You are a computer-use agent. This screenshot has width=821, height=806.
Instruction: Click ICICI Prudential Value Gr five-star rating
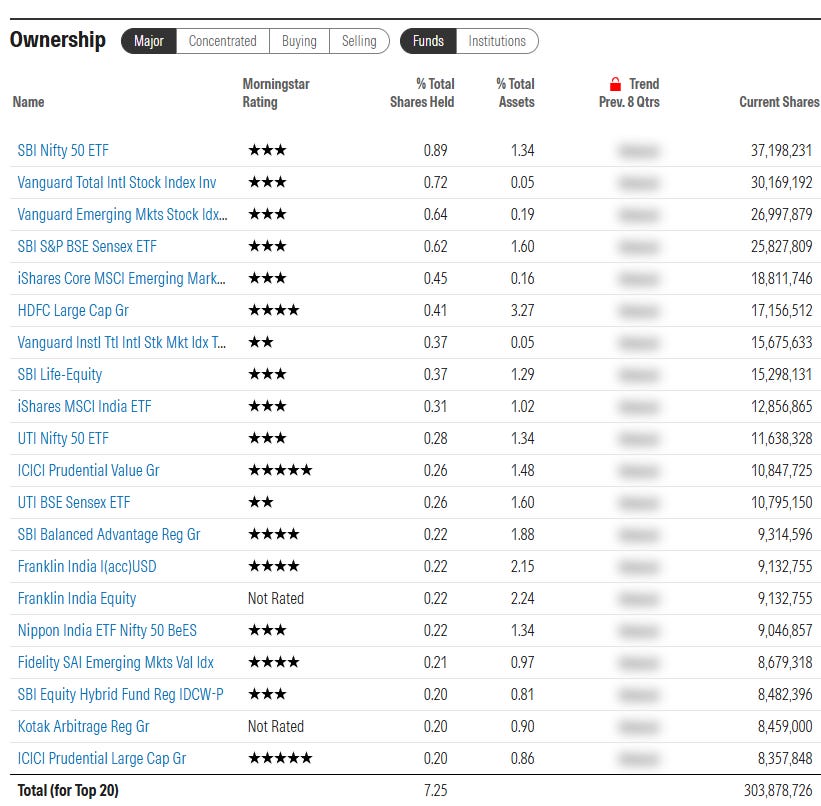280,470
